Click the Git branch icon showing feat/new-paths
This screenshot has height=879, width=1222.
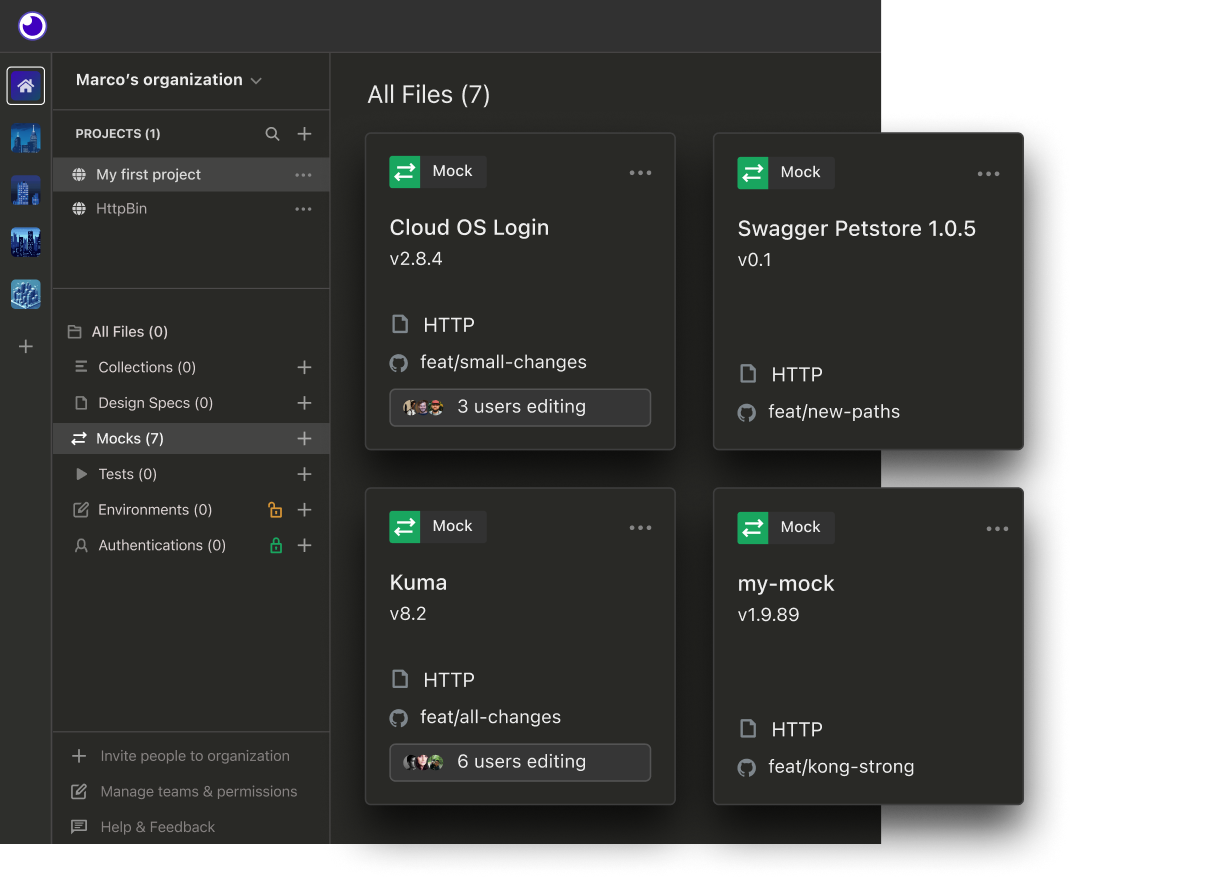746,411
